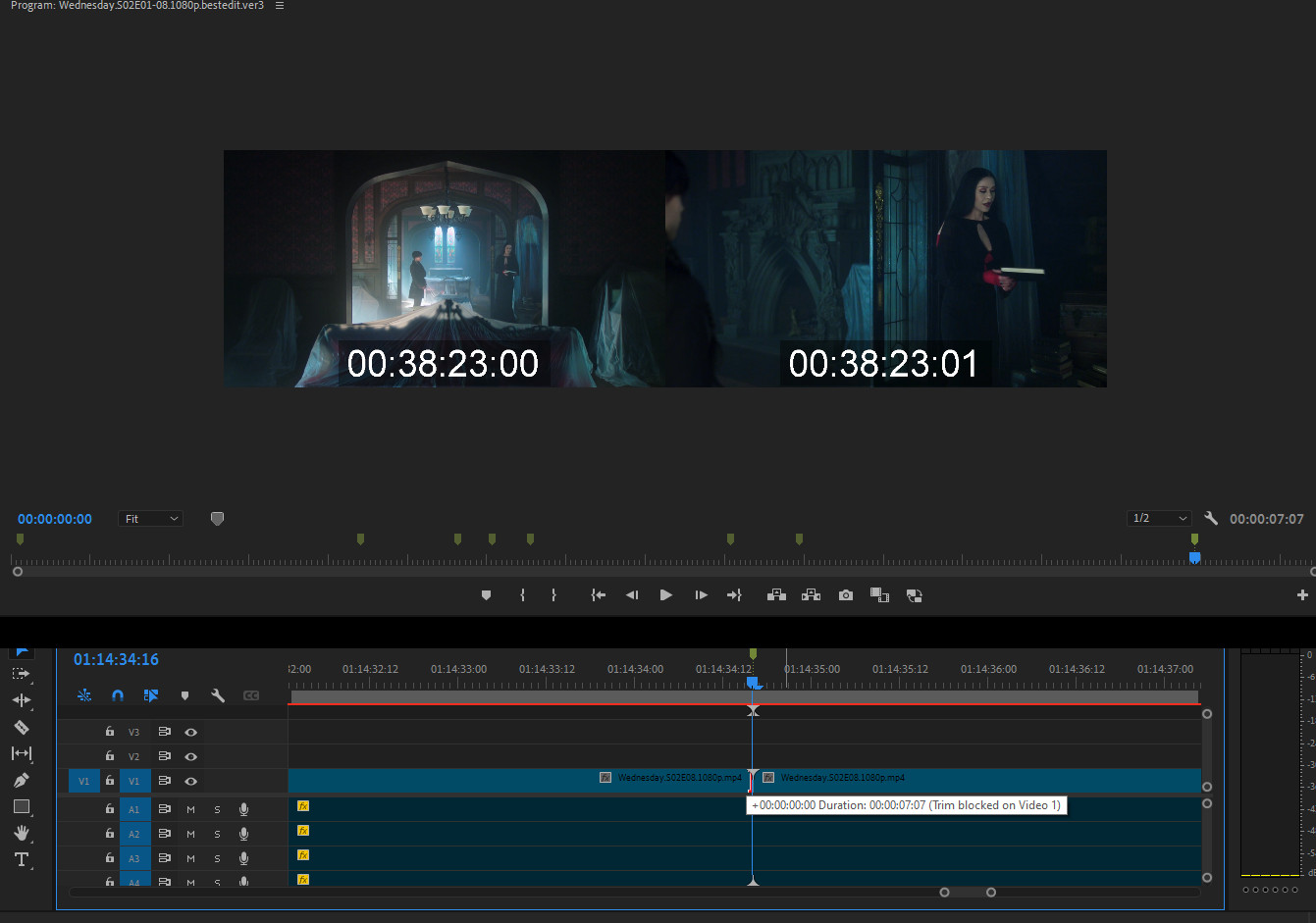The width and height of the screenshot is (1316, 923).
Task: Open Program monitor settings wrench
Action: 1211,518
